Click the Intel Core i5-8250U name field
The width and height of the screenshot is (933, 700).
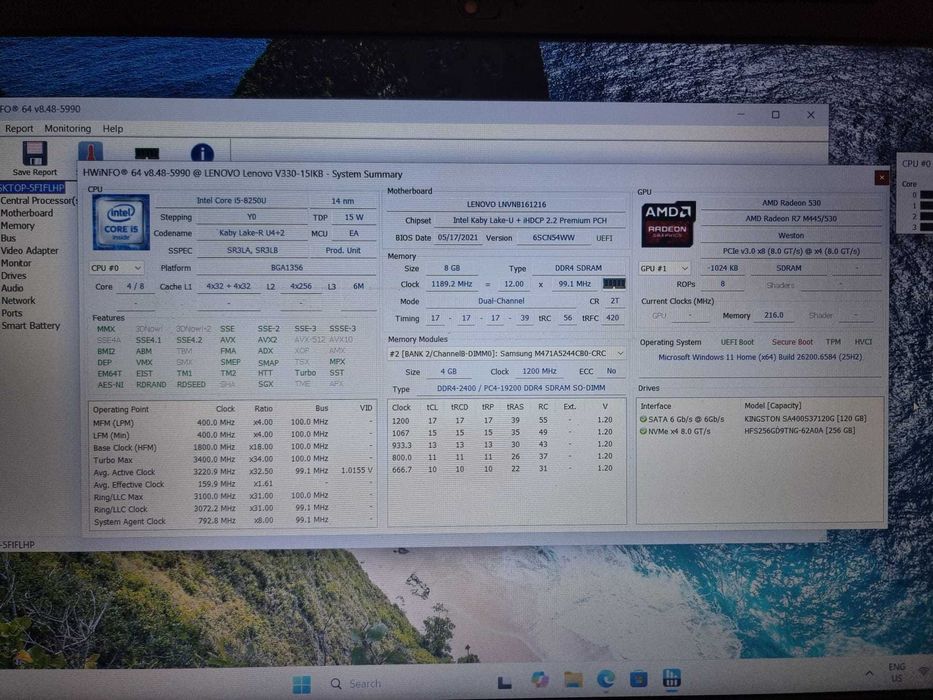[x=231, y=201]
